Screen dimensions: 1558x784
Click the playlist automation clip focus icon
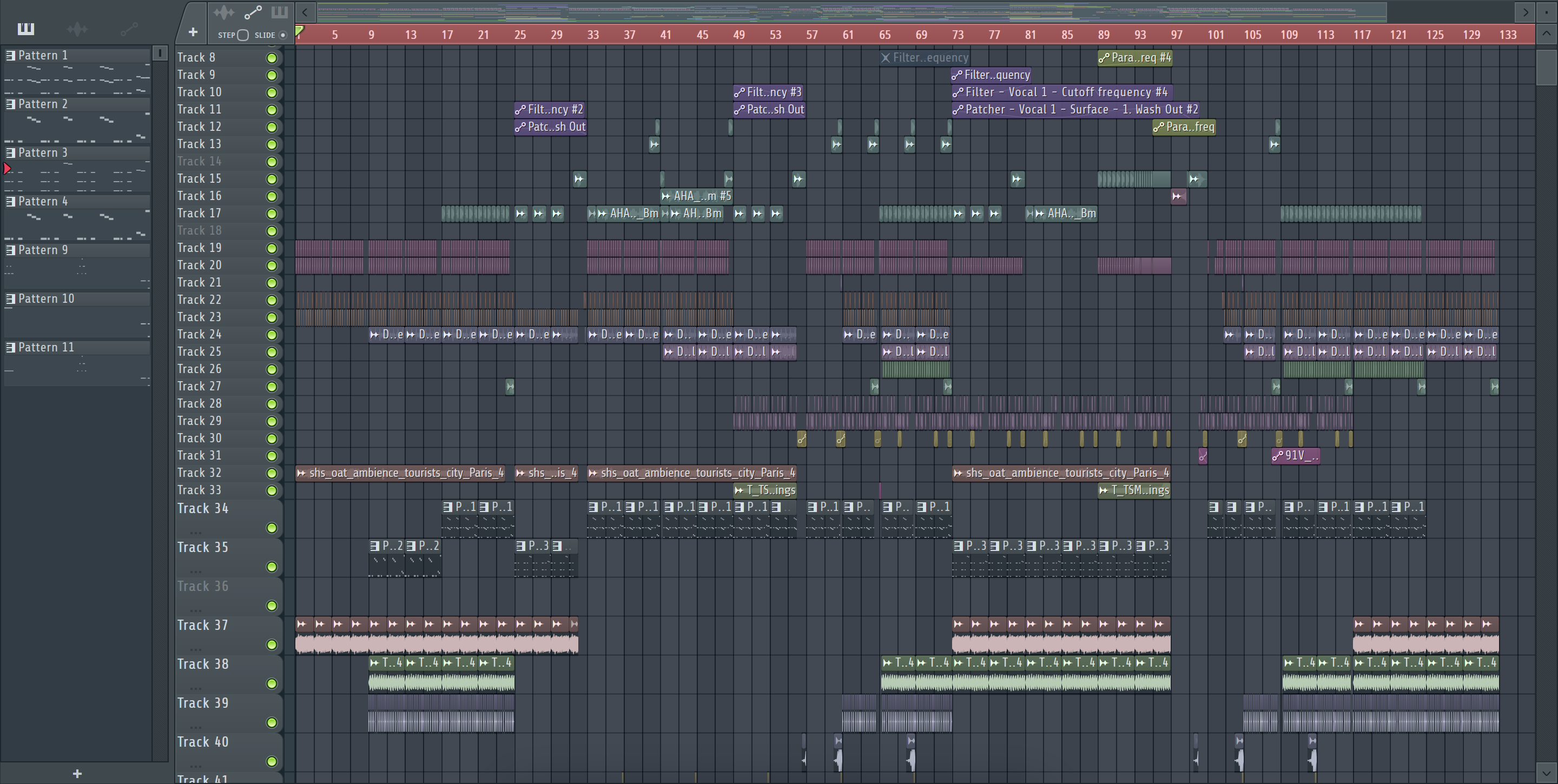coord(253,12)
